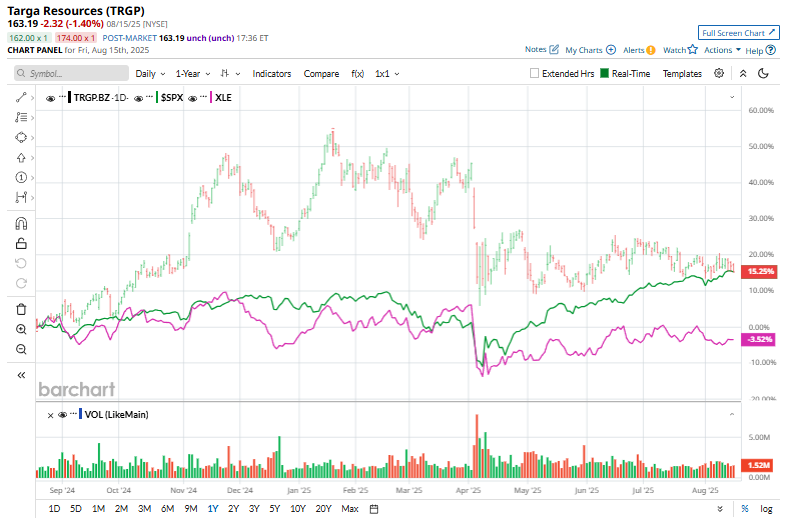The image size is (785, 525).
Task: Toggle percent scale mode
Action: (745, 509)
